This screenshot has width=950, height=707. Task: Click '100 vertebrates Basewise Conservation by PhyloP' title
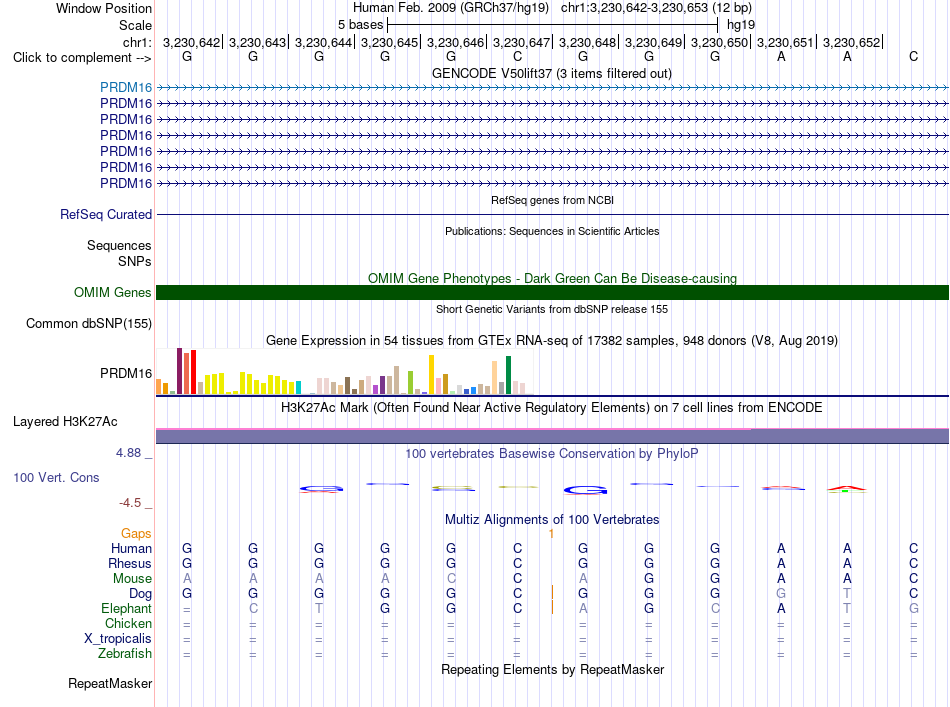tap(552, 453)
